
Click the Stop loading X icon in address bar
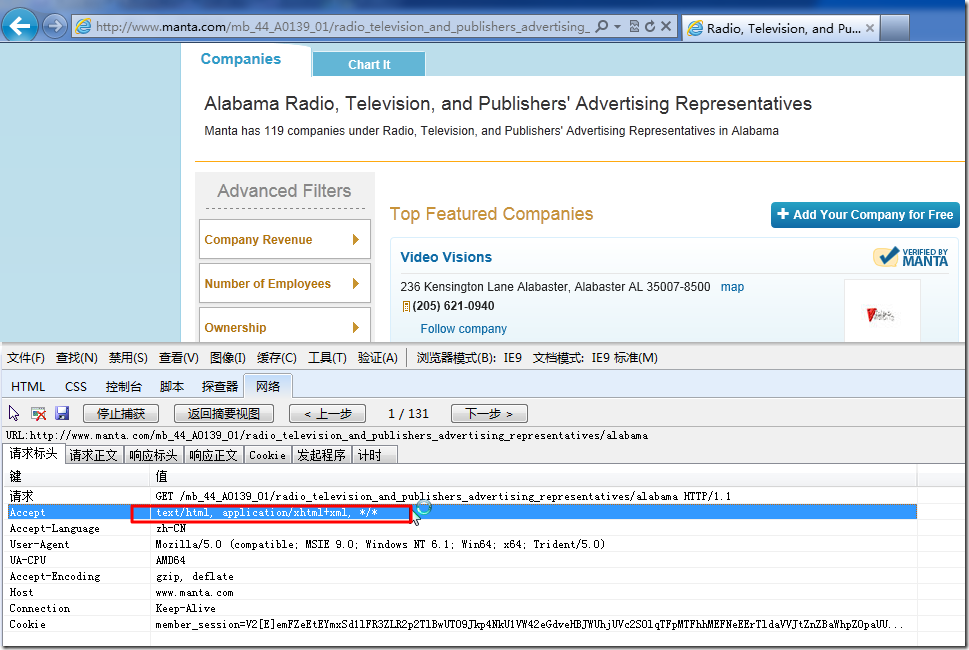click(666, 27)
